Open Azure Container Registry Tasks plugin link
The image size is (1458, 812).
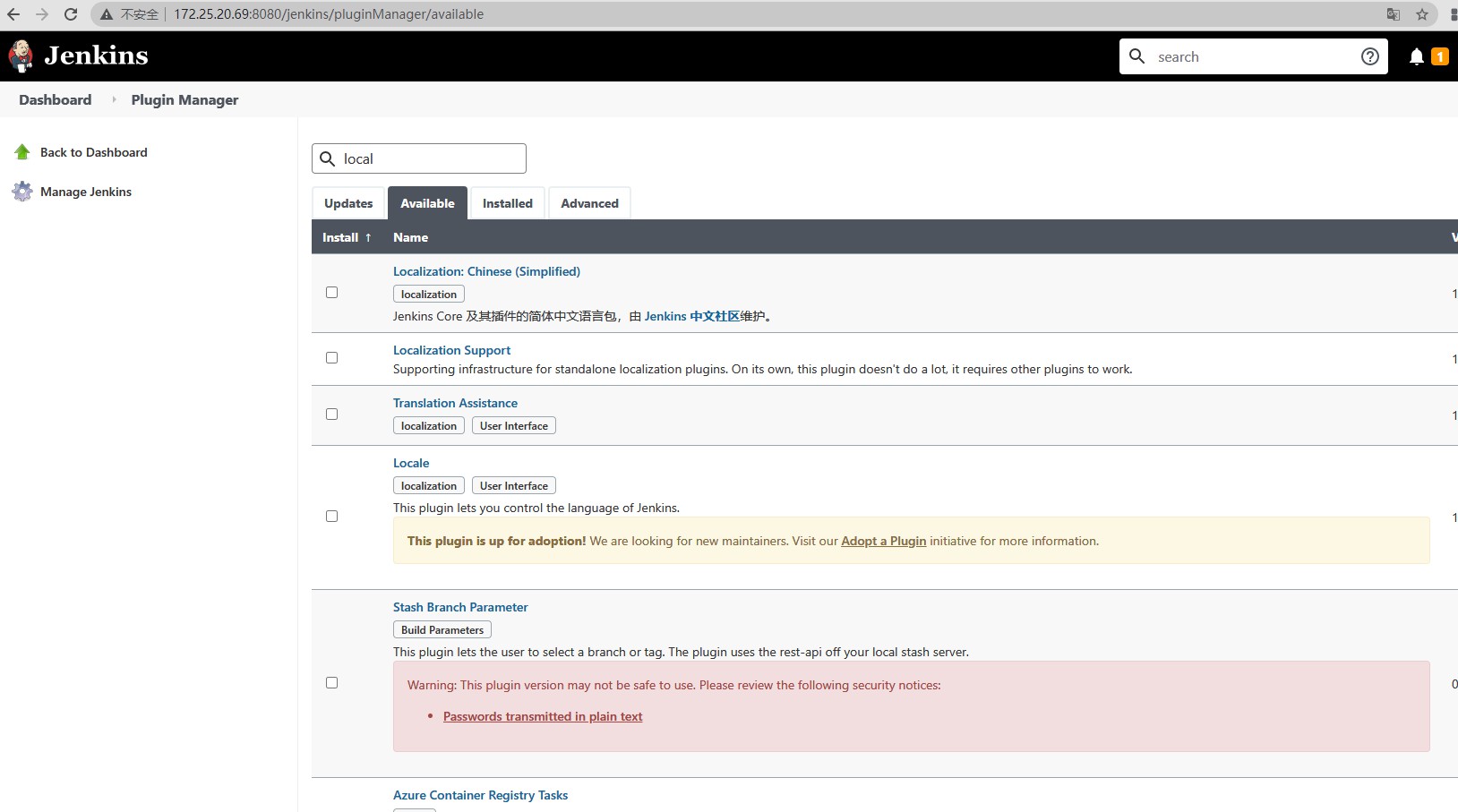480,795
